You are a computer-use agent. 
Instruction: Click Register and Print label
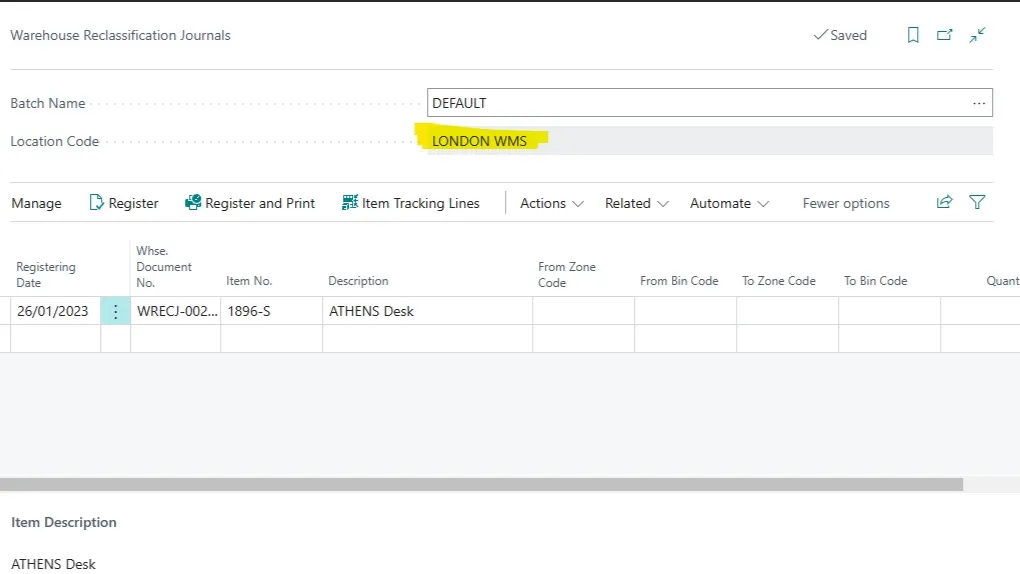click(x=260, y=203)
